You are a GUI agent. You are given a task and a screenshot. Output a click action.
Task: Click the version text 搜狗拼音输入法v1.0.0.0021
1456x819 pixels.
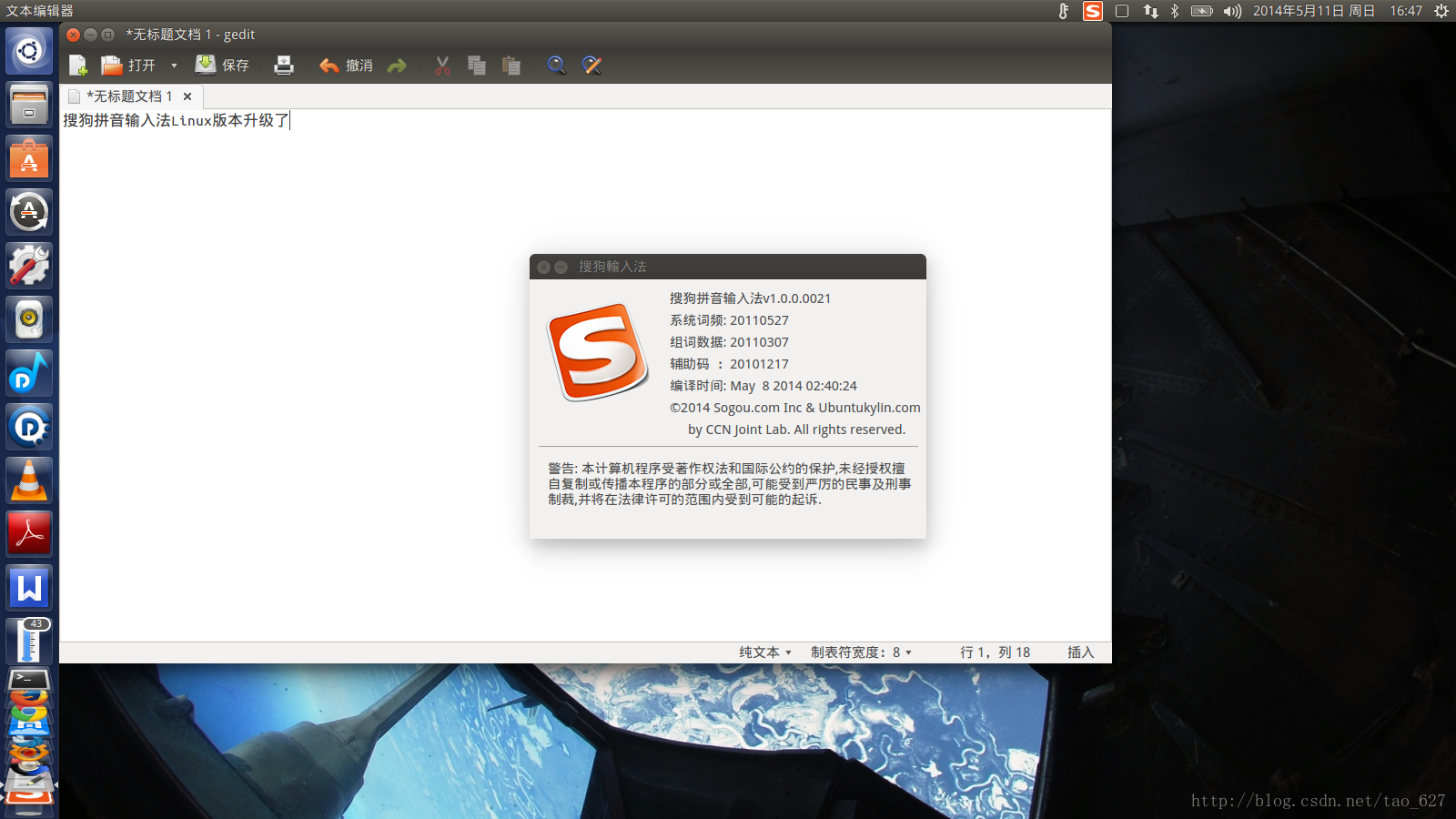pyautogui.click(x=750, y=298)
